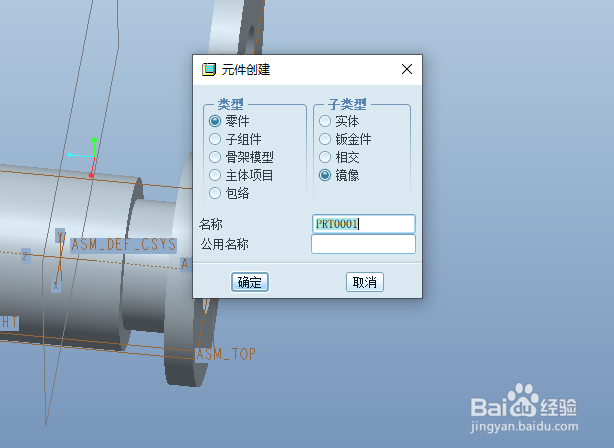Click the 元件创建 dialog title icon
The image size is (614, 448).
[x=209, y=70]
